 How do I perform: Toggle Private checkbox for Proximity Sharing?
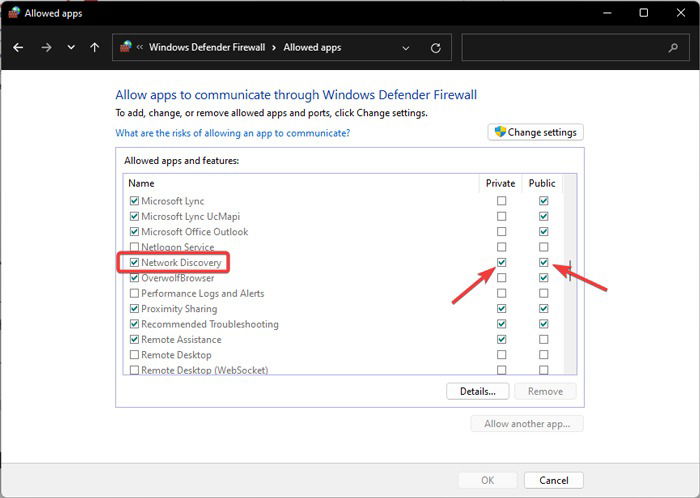tap(501, 308)
